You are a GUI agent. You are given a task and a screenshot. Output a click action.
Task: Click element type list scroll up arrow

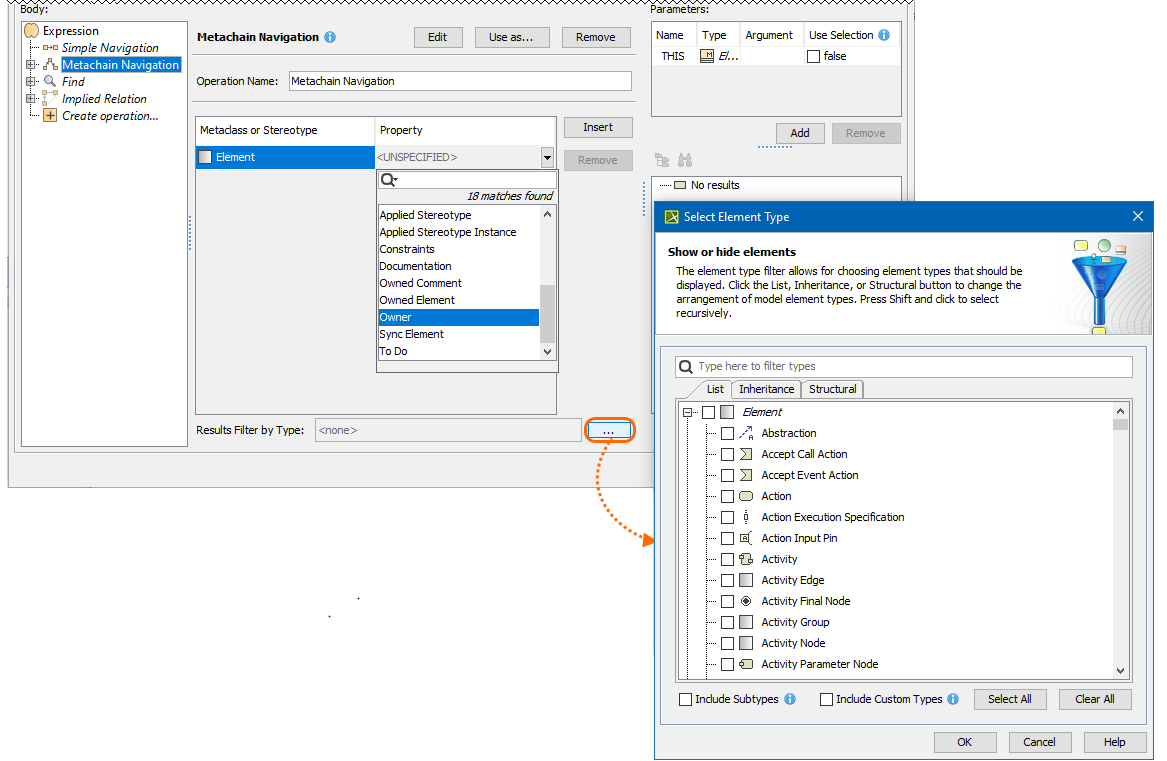click(1120, 411)
